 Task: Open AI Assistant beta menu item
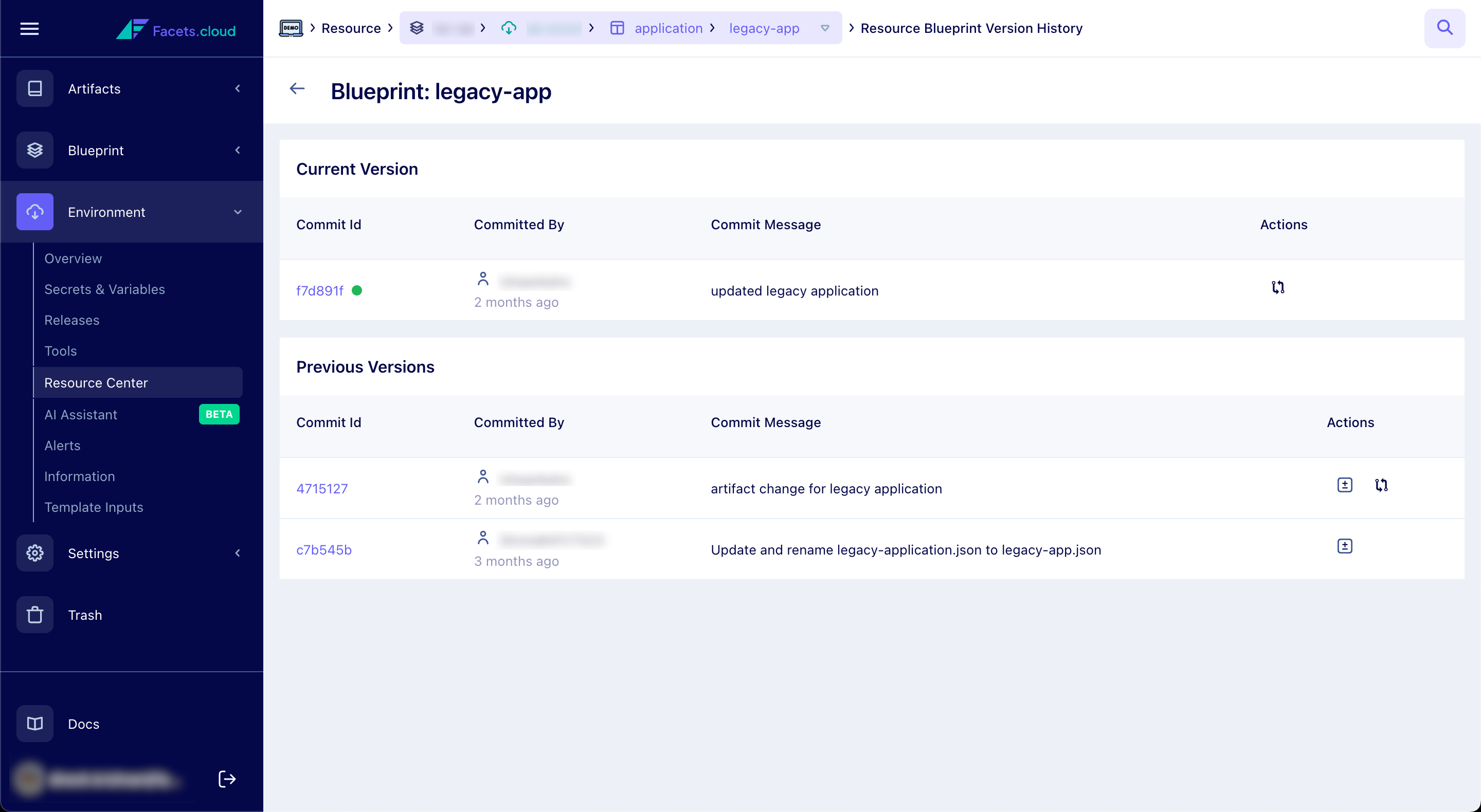(81, 414)
